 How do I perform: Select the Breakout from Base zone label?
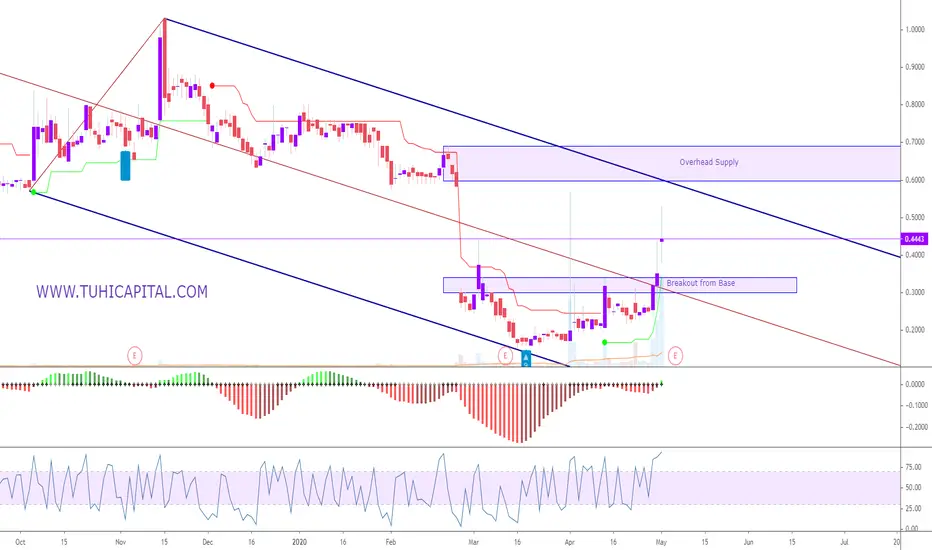click(x=701, y=283)
